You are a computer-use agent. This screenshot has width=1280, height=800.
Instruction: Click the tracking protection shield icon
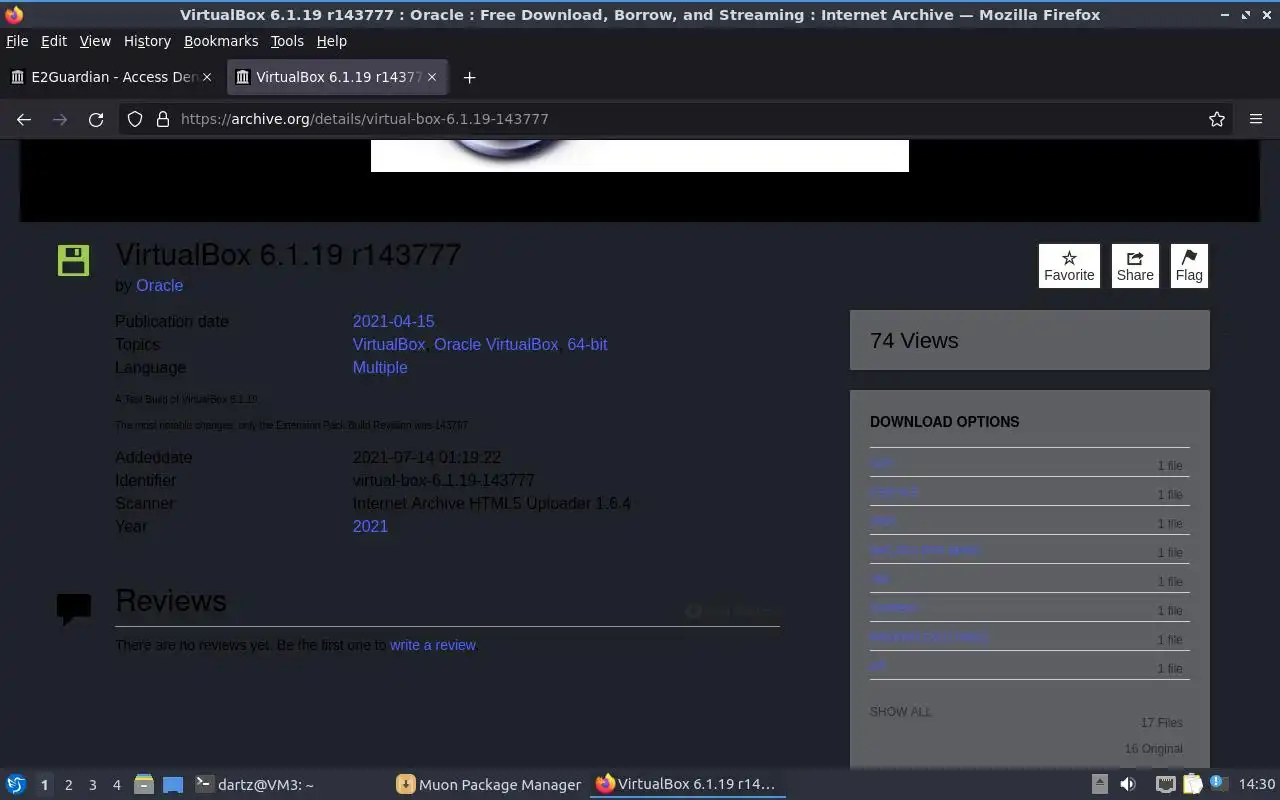pos(135,119)
